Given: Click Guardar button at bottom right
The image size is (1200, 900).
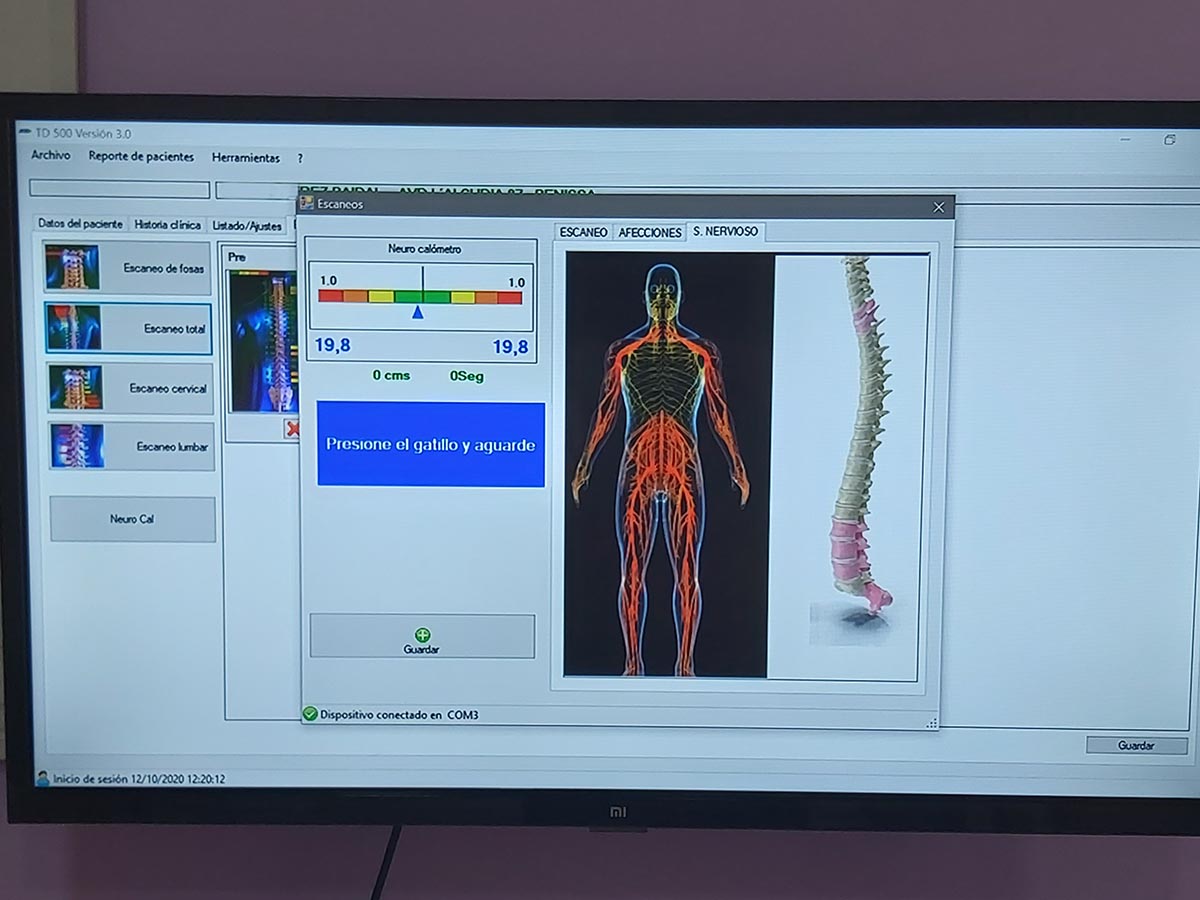Looking at the screenshot, I should (x=1136, y=745).
